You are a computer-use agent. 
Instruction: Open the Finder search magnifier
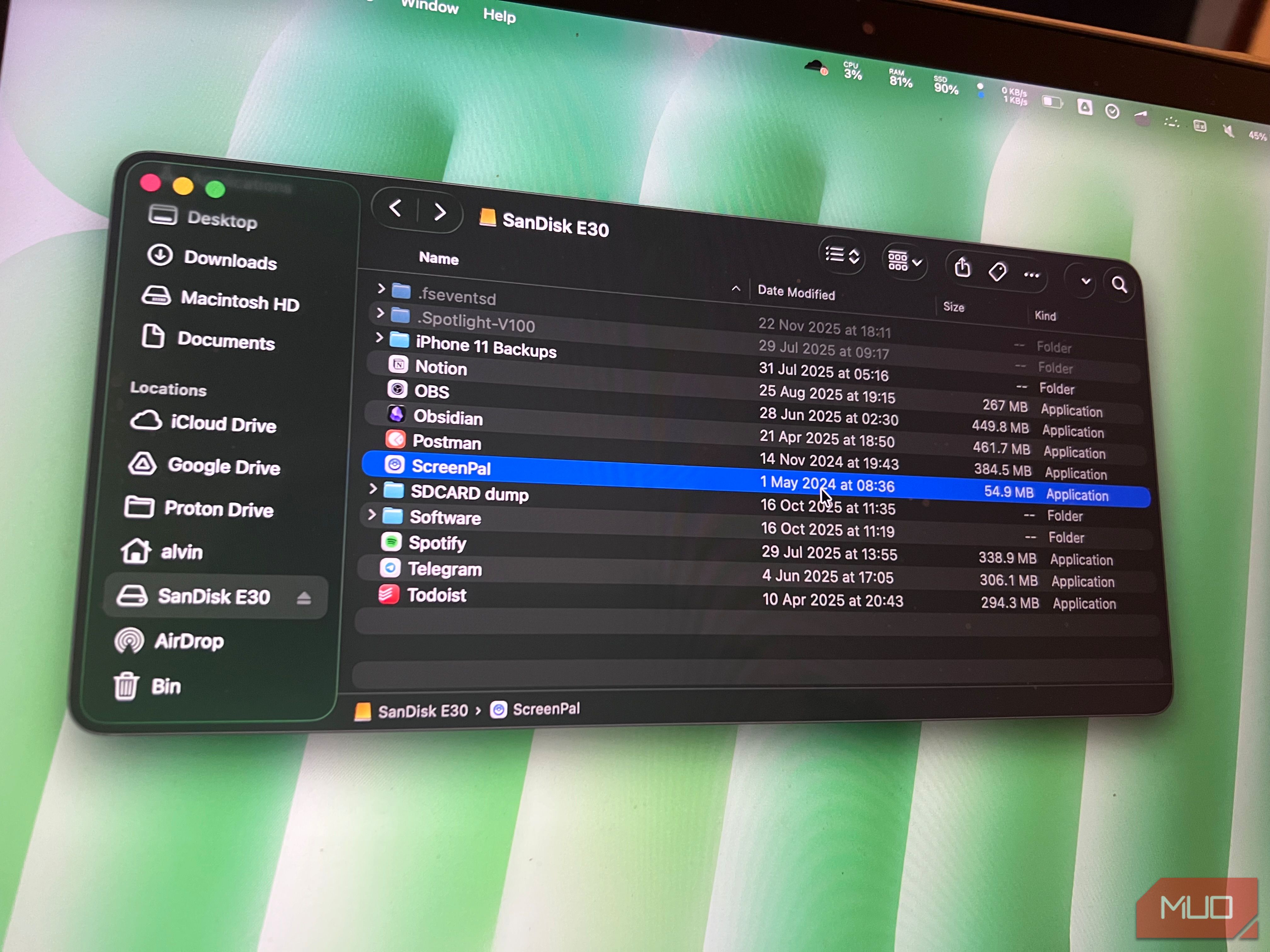point(1119,285)
